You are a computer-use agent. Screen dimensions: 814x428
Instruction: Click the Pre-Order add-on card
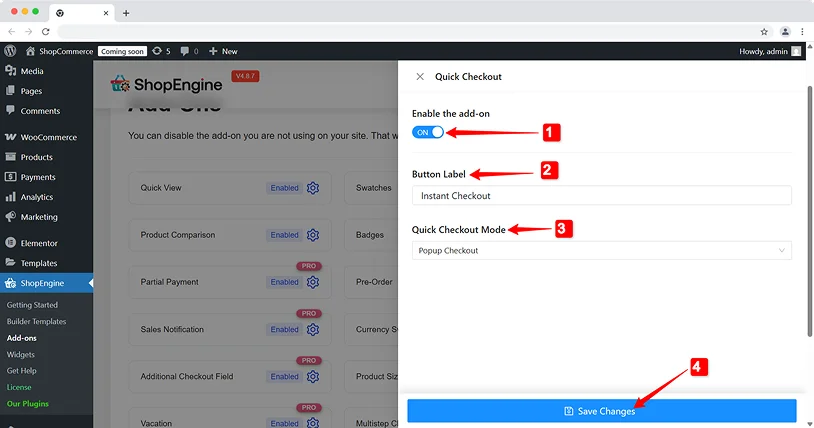[371, 282]
